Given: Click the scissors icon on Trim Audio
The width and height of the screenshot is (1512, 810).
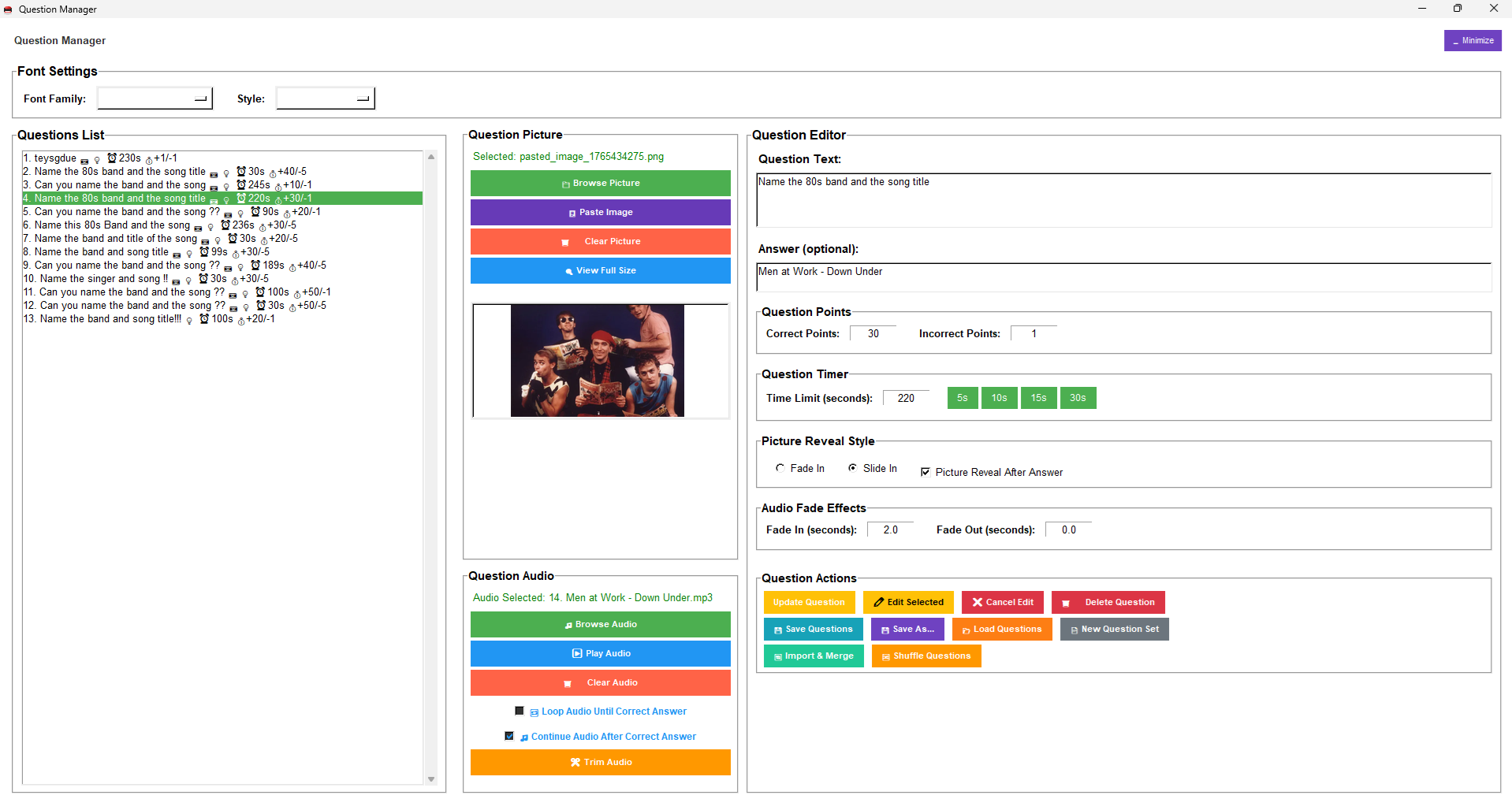Looking at the screenshot, I should pos(575,763).
